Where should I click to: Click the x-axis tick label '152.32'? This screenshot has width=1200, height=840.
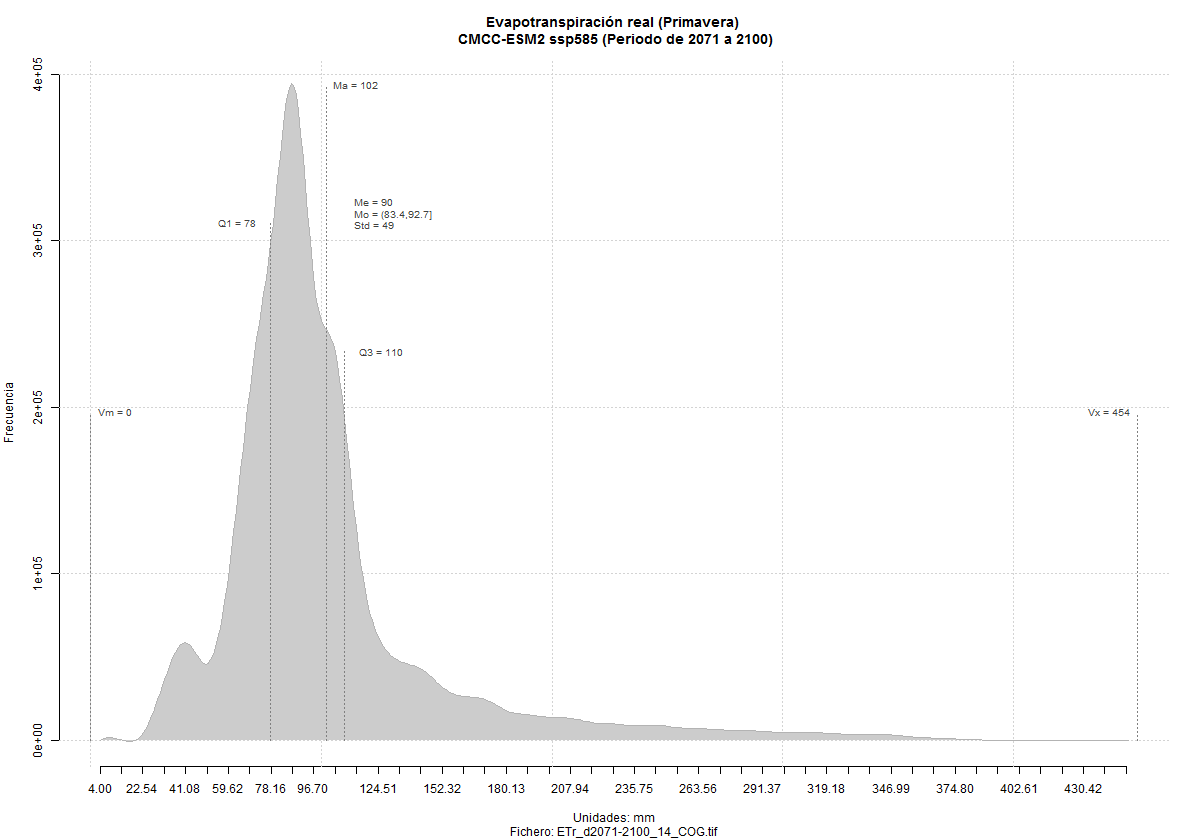point(442,789)
